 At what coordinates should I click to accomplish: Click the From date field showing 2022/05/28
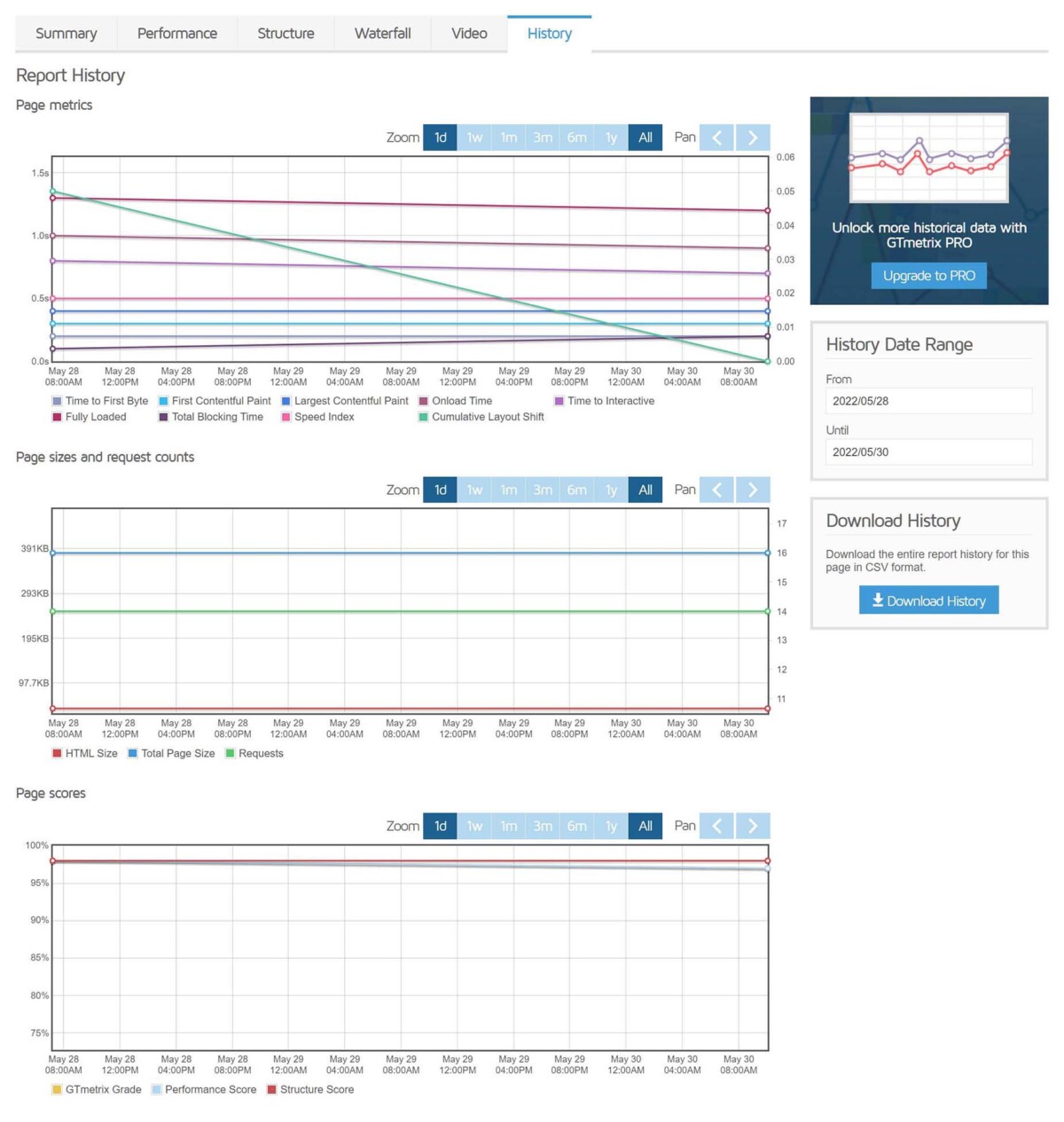click(928, 401)
